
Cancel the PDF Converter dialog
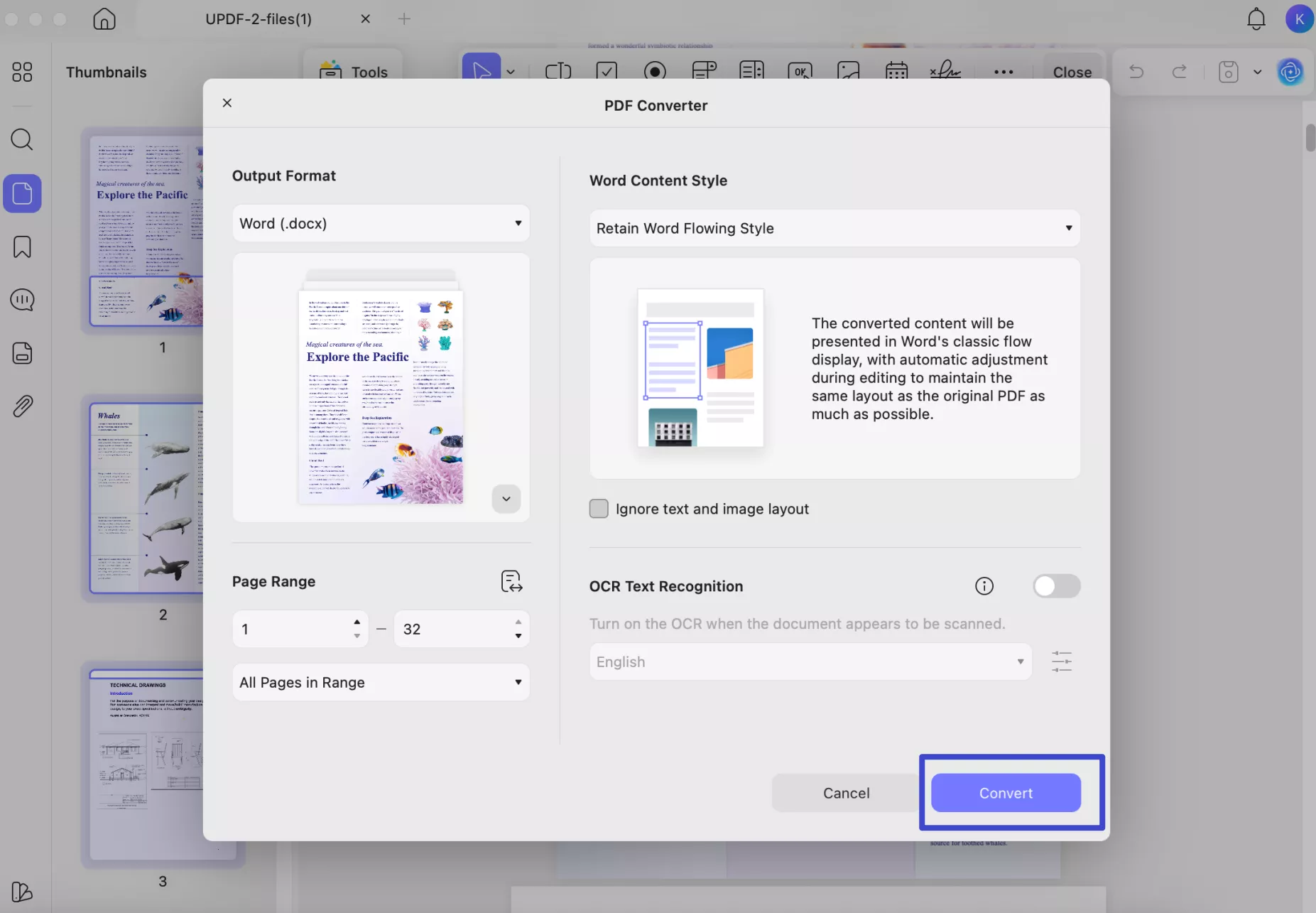tap(846, 793)
